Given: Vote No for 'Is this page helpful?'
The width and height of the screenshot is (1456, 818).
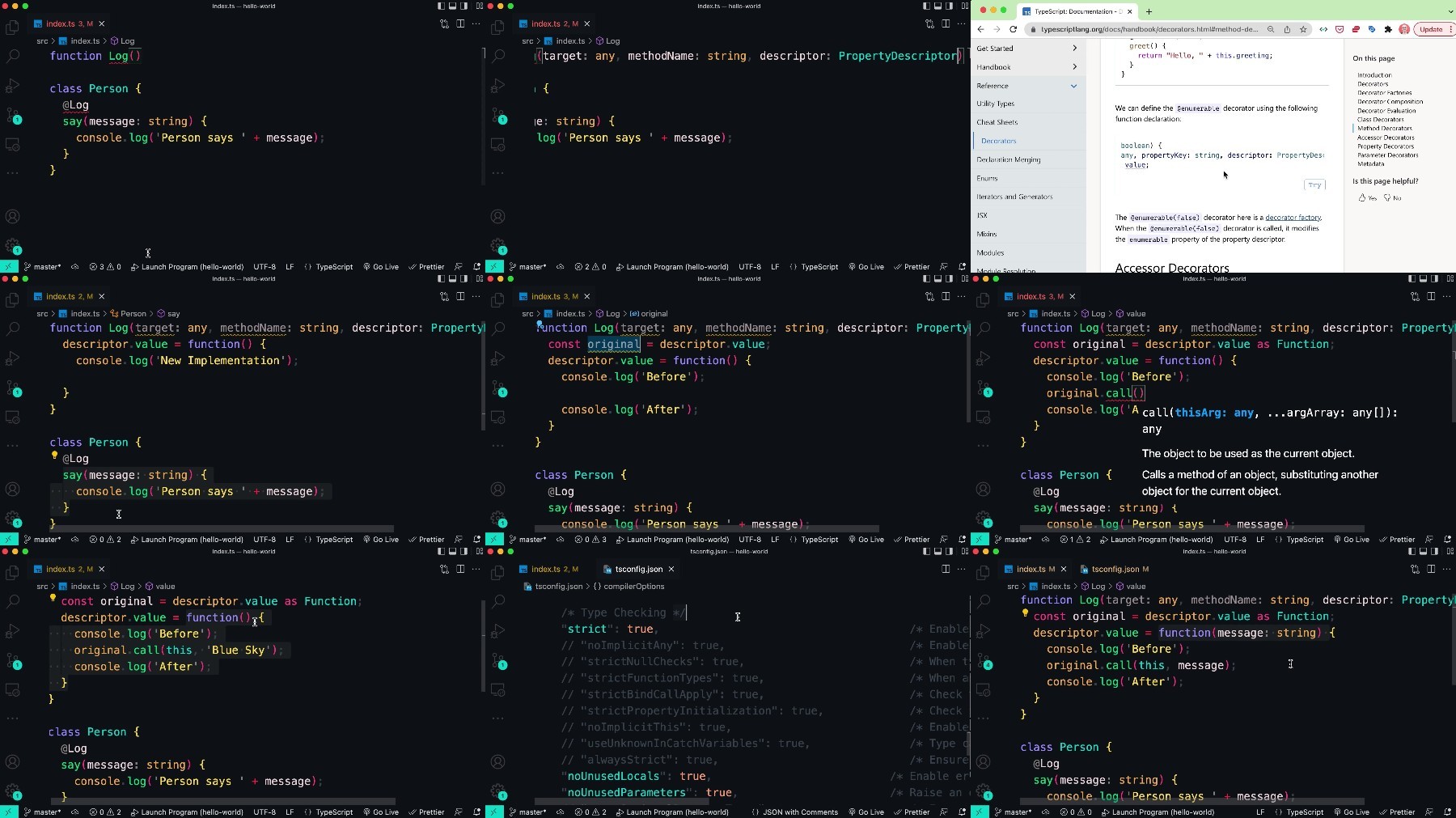Looking at the screenshot, I should tap(1392, 197).
